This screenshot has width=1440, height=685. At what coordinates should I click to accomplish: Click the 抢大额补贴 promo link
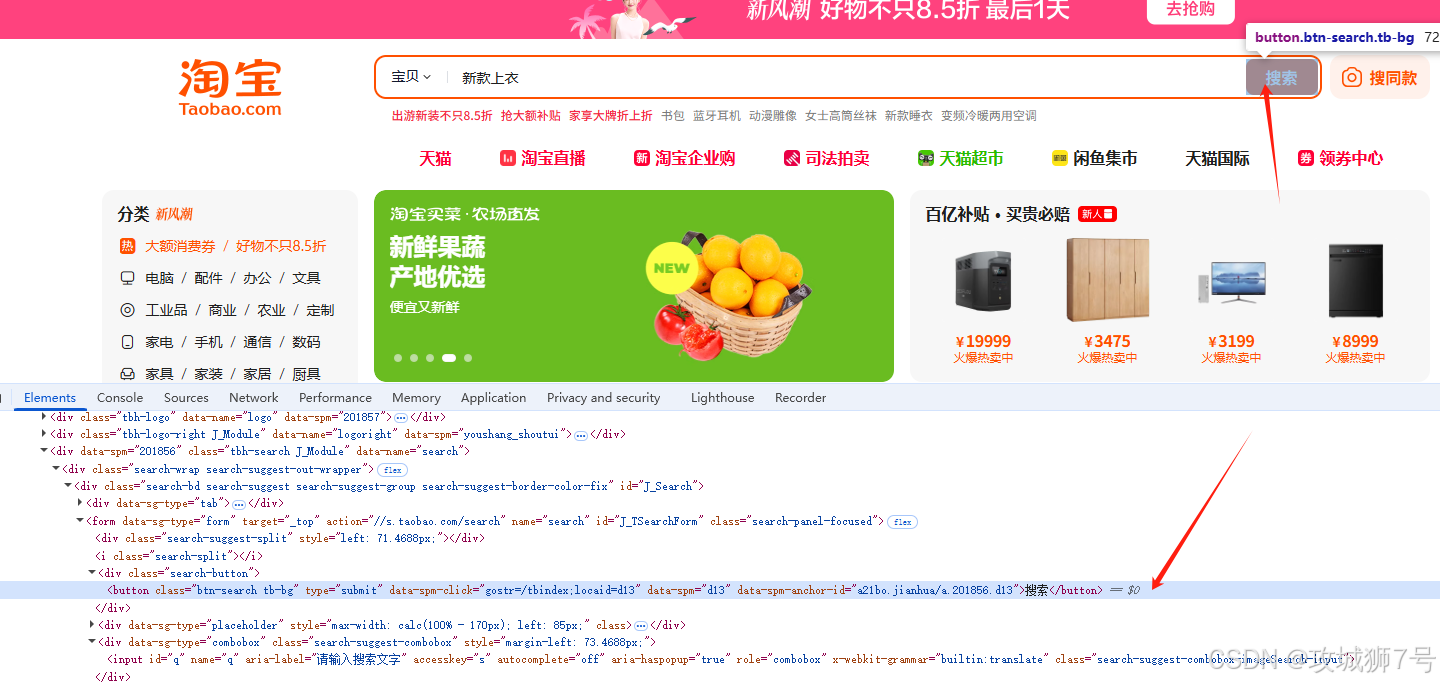(x=531, y=116)
